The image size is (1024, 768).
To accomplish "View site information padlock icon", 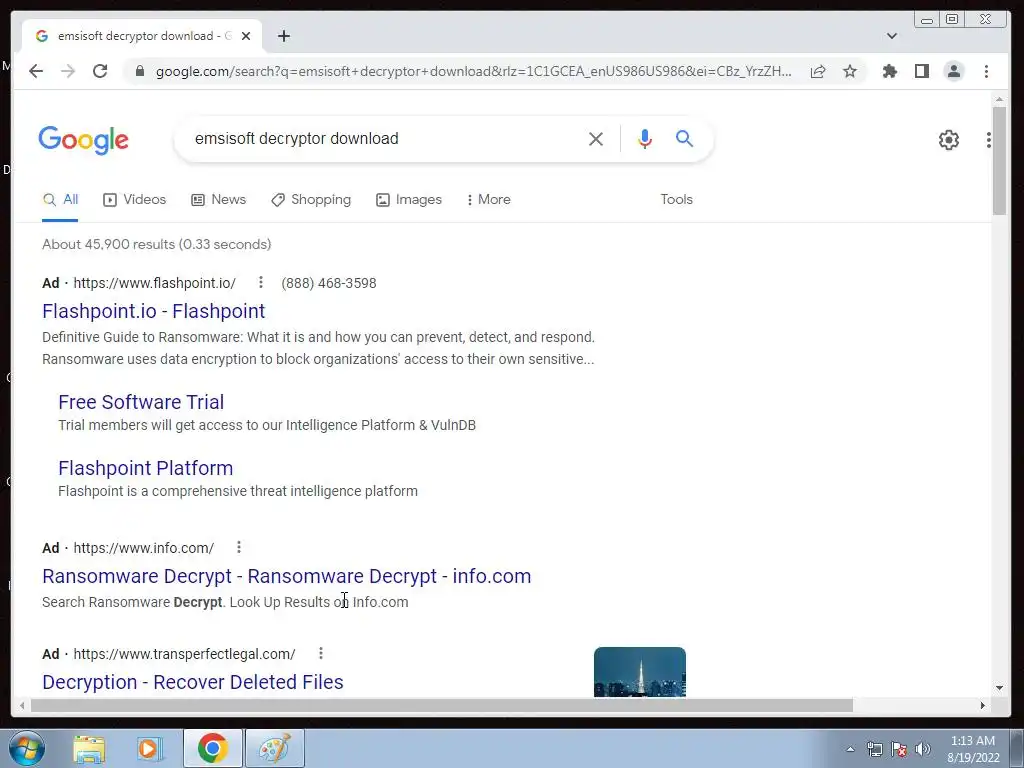I will coord(139,71).
